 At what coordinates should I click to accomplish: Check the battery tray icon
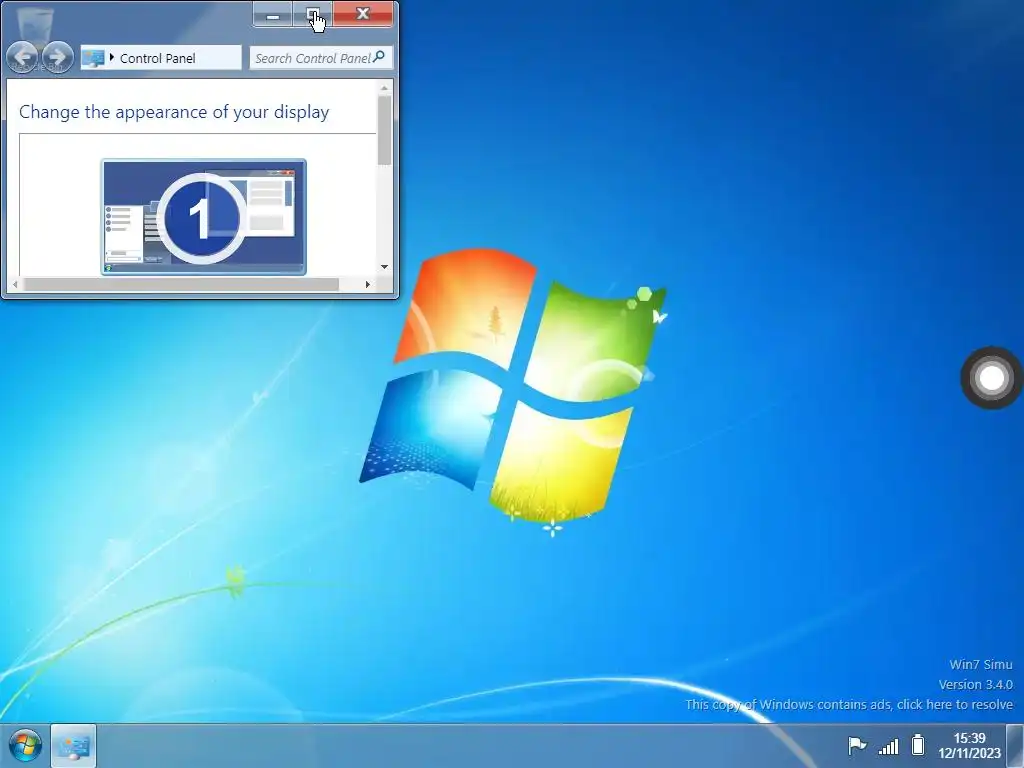pyautogui.click(x=918, y=744)
